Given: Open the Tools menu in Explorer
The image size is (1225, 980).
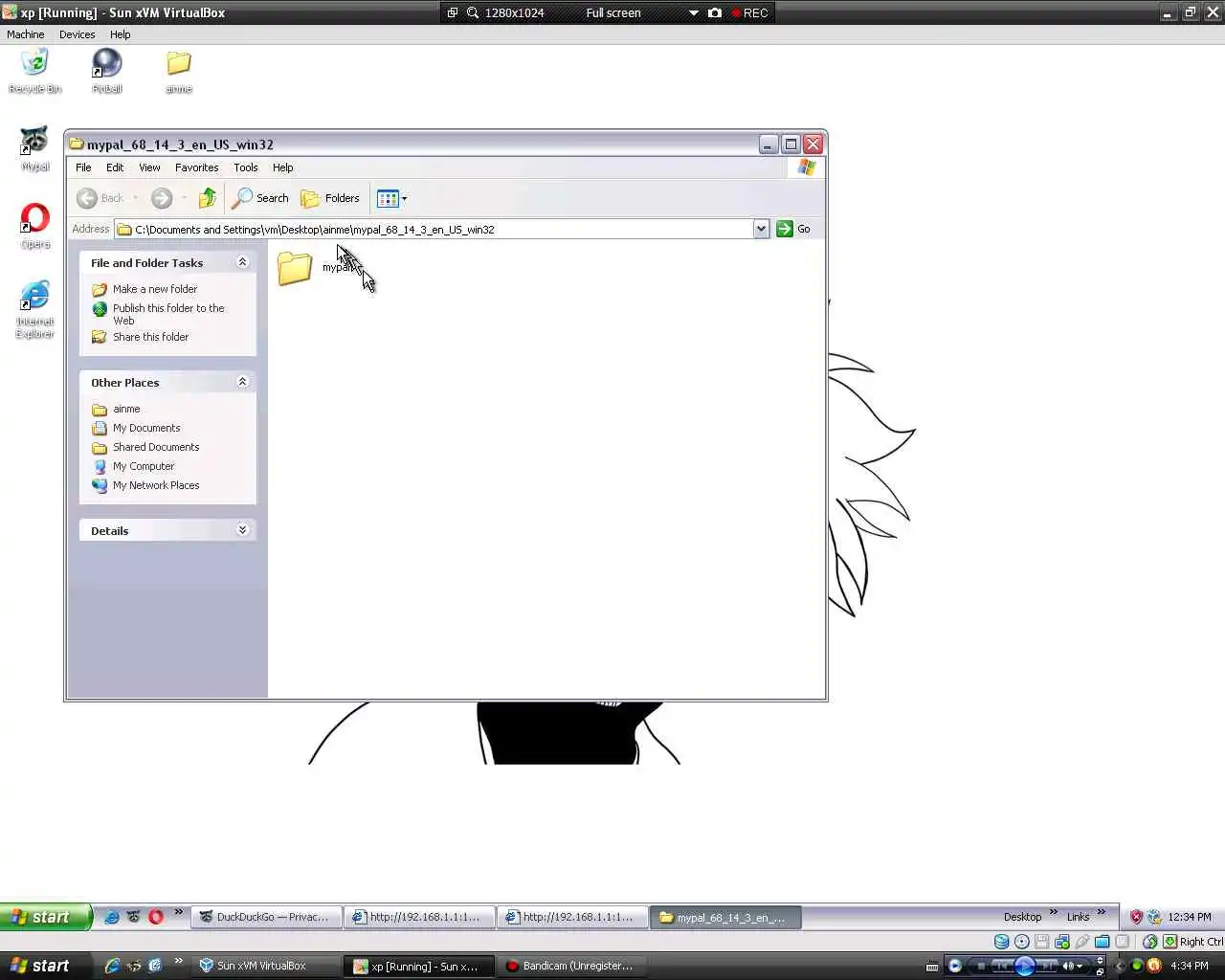Looking at the screenshot, I should point(246,167).
